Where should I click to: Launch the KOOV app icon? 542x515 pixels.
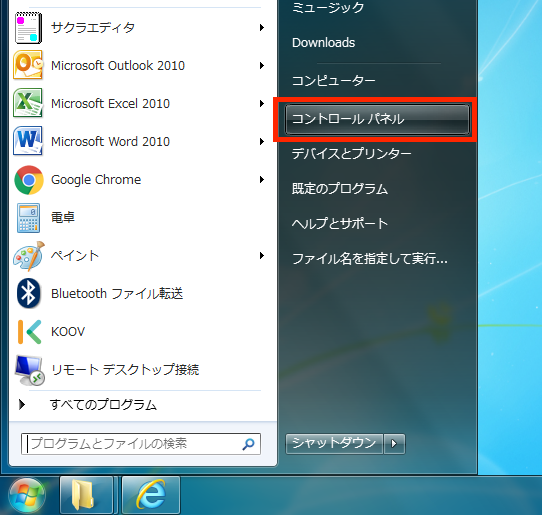pyautogui.click(x=30, y=332)
